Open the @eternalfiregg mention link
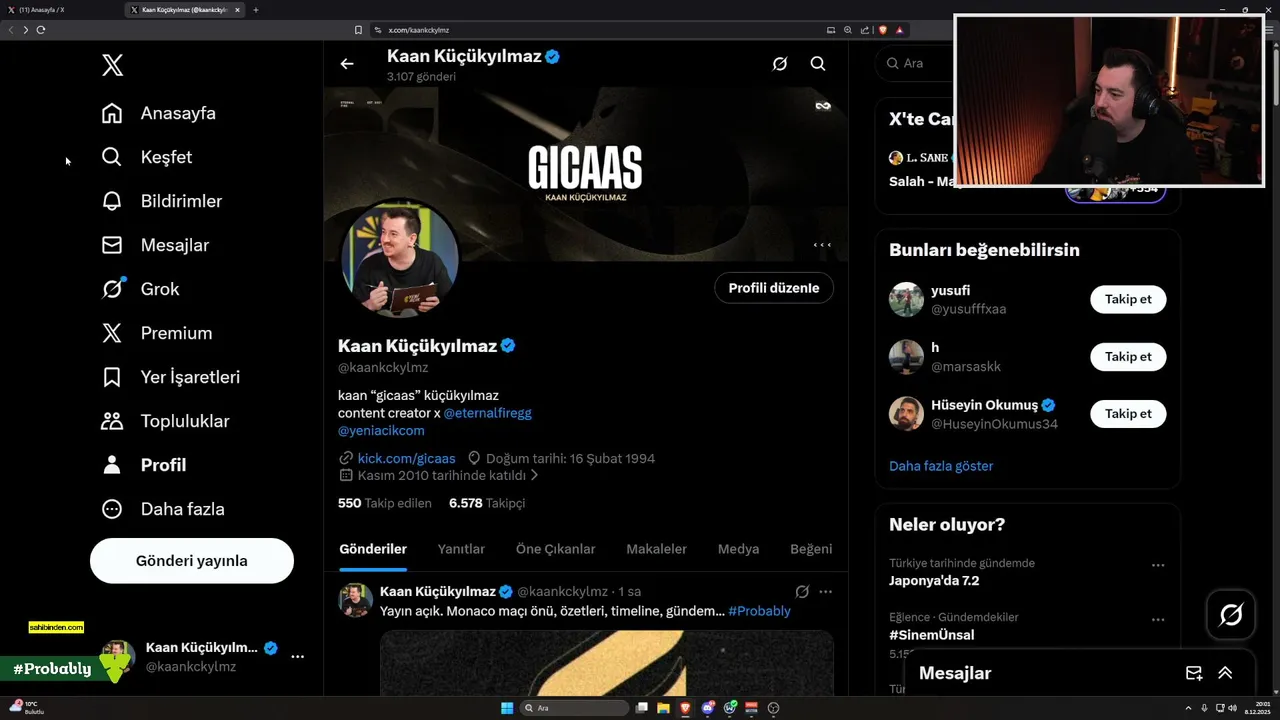 coord(488,413)
